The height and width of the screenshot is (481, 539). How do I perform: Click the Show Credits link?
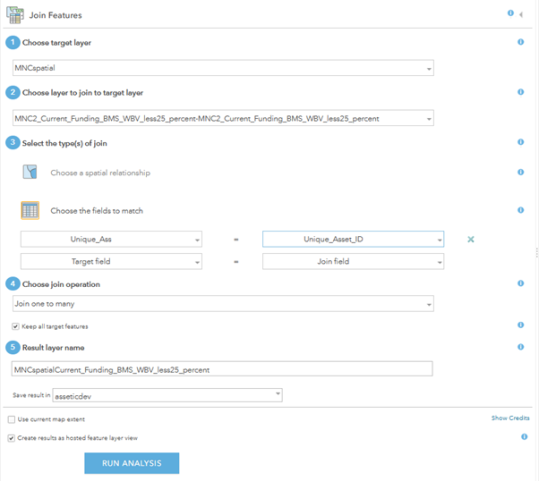(510, 418)
